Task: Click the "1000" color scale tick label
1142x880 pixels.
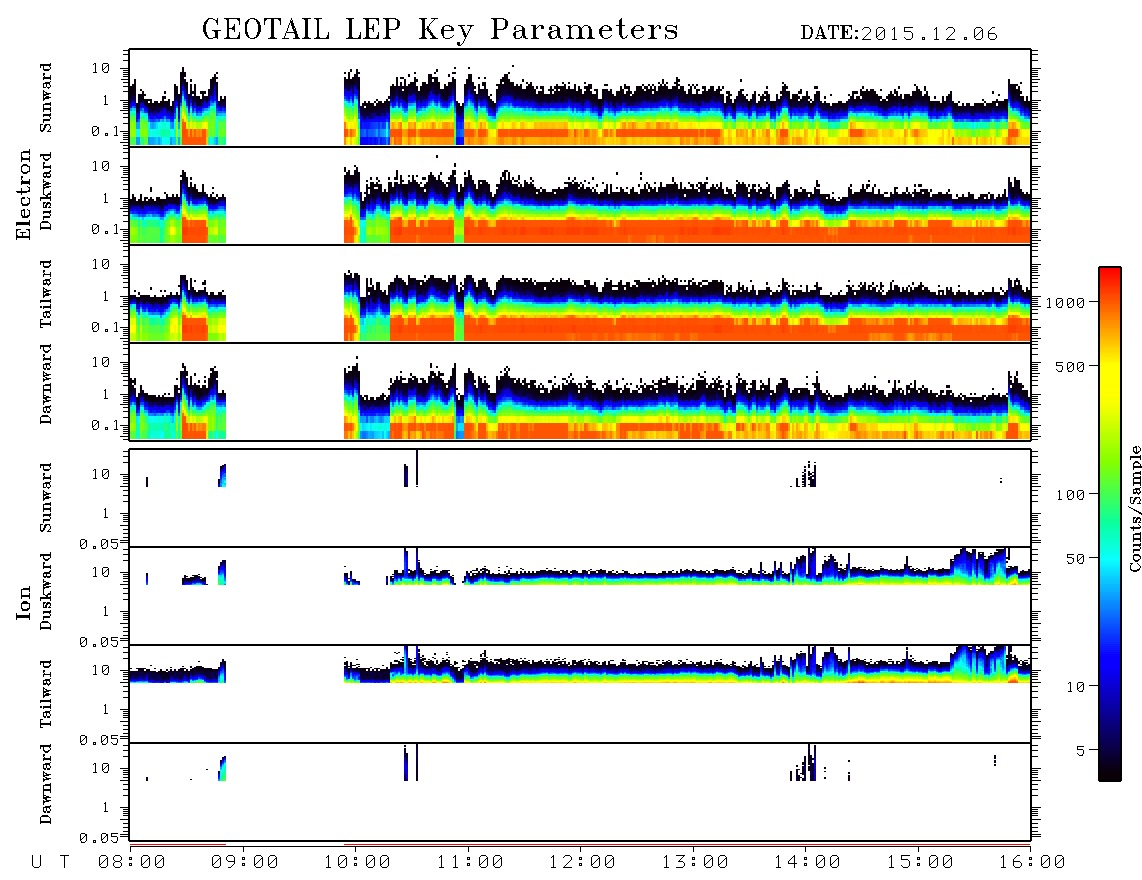Action: [1065, 303]
